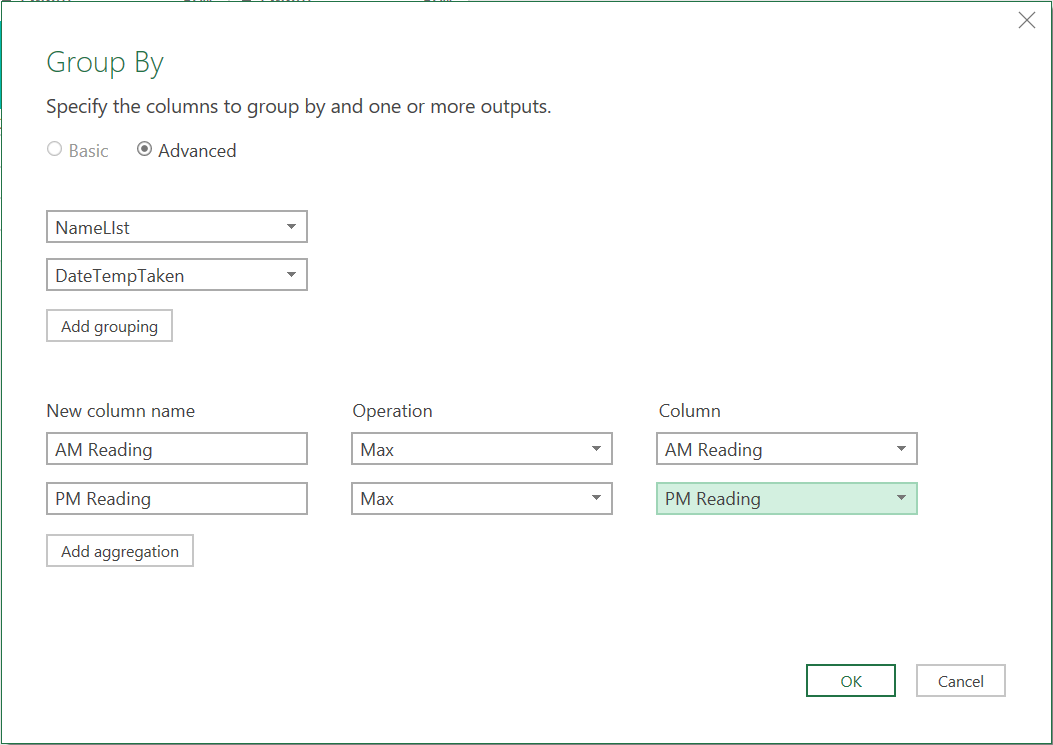The height and width of the screenshot is (745, 1053).
Task: Click the Add aggregation button
Action: [120, 551]
